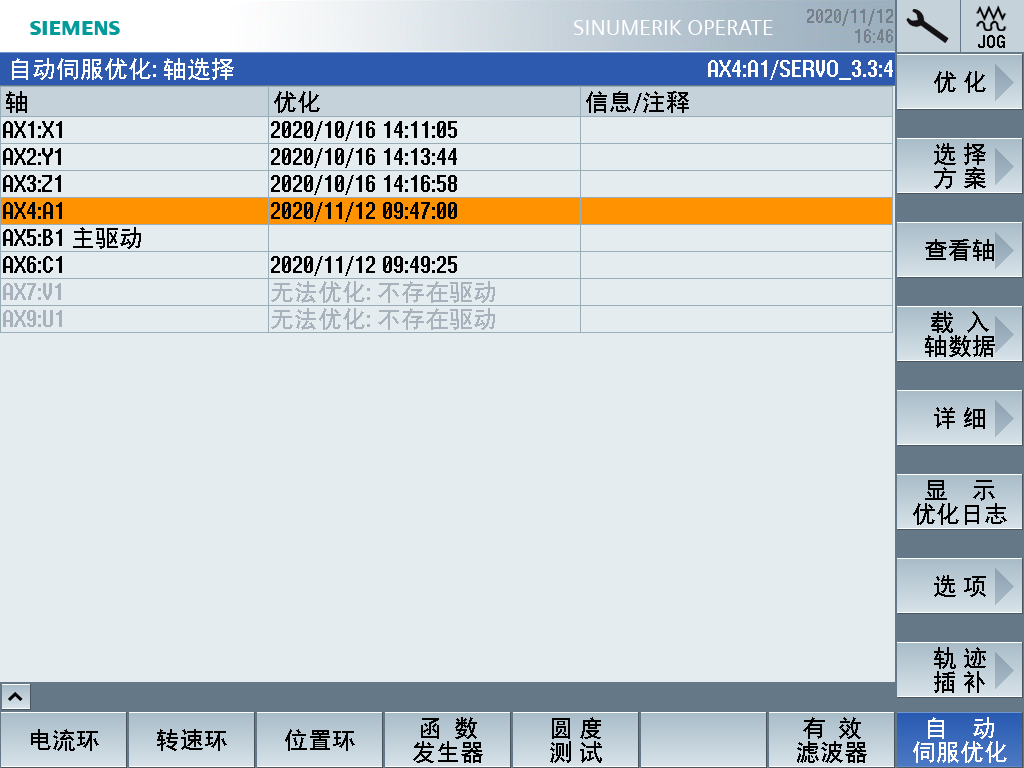The width and height of the screenshot is (1024, 768).
Task: Switch to the 转速环 tab
Action: 191,739
